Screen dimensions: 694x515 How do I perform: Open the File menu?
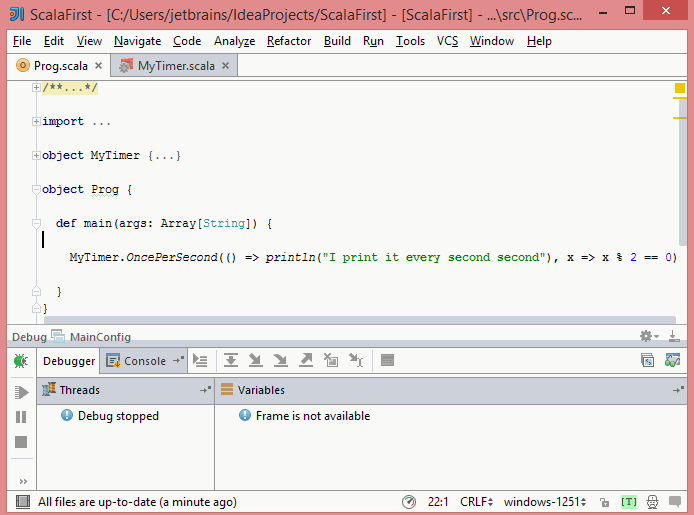(x=22, y=41)
